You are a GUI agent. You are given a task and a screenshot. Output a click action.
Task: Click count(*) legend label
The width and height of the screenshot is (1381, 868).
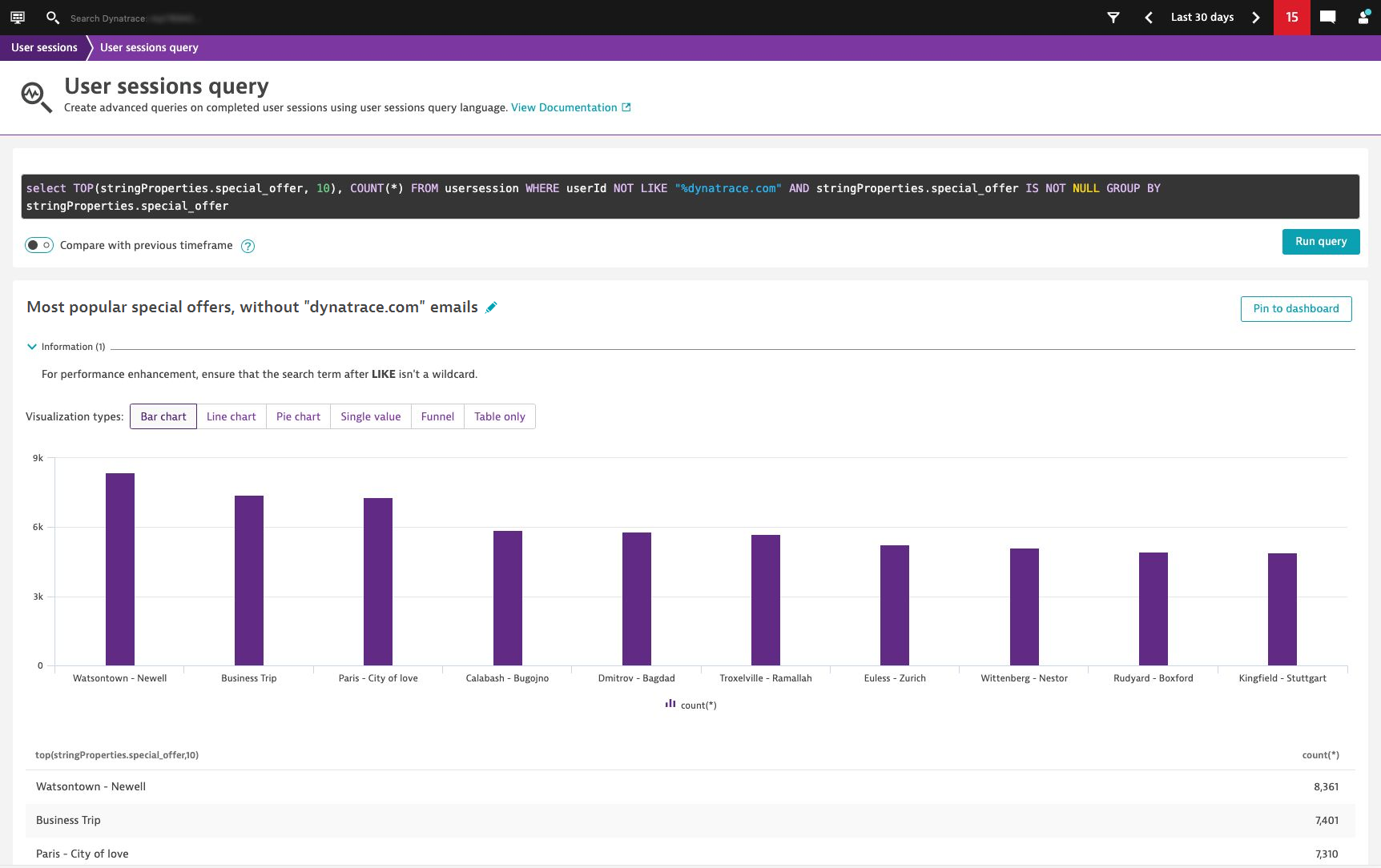coord(699,705)
